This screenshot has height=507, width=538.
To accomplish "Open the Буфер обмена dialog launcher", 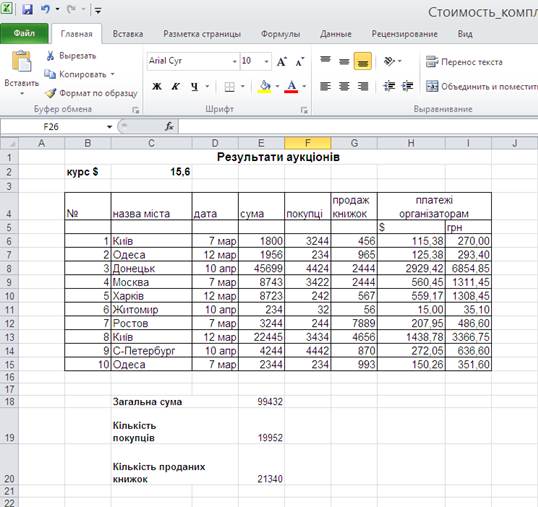I will point(136,110).
